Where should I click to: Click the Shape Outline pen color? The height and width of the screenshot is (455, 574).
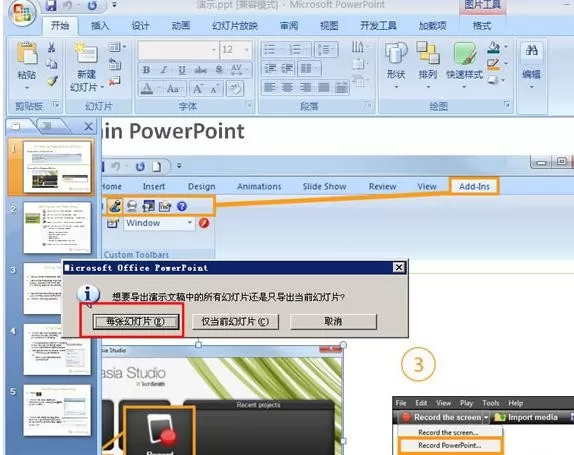(494, 64)
